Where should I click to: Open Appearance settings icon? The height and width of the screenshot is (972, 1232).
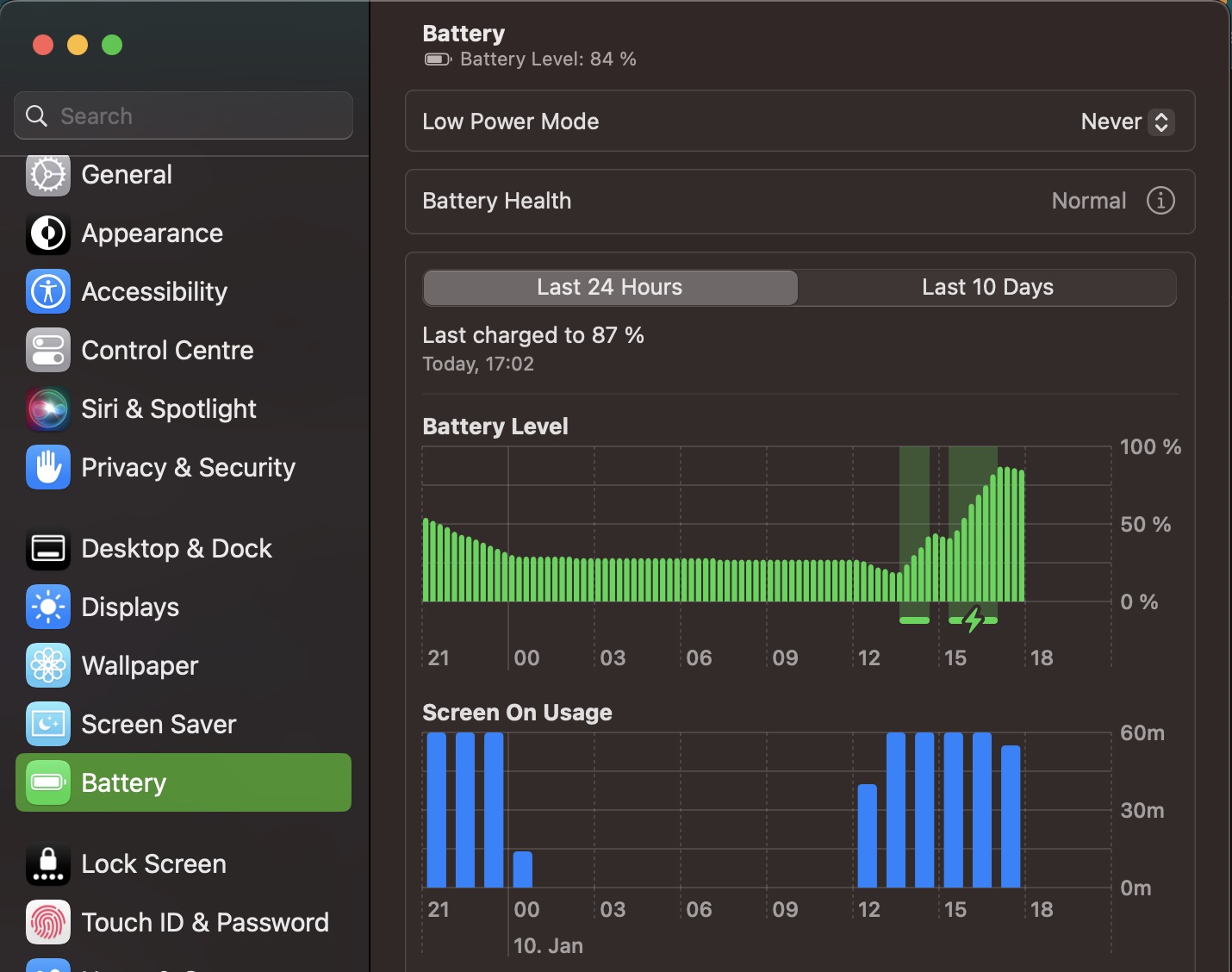point(48,234)
